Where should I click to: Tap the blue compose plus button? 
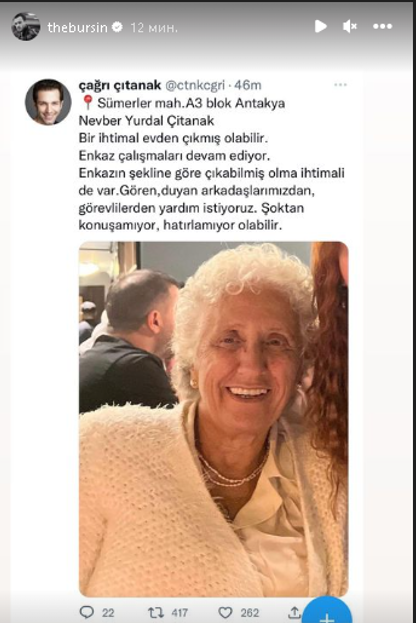327,611
